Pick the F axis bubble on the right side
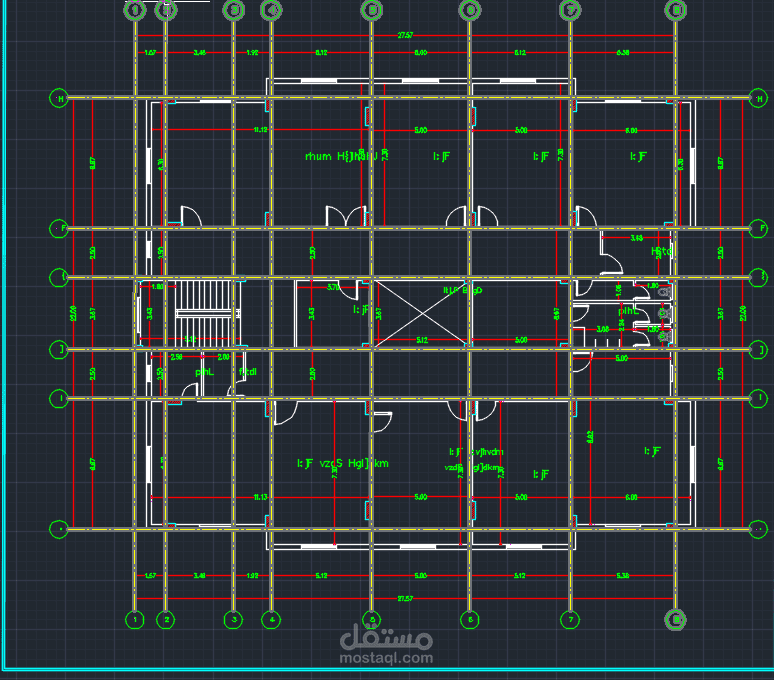Image resolution: width=774 pixels, height=680 pixels. coord(759,228)
